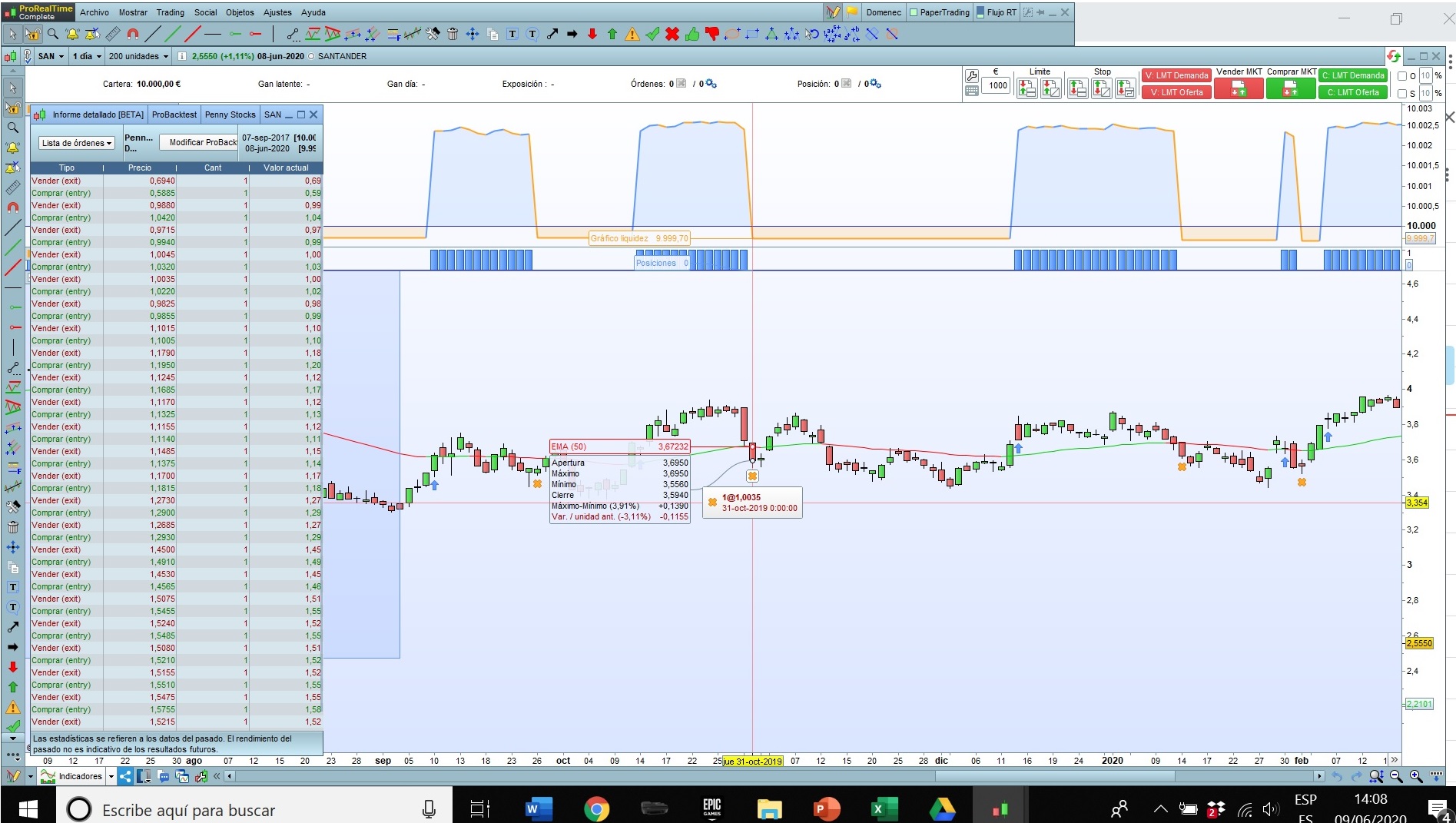Switch to the ProBacktest tab
The width and height of the screenshot is (1456, 823).
pos(174,114)
